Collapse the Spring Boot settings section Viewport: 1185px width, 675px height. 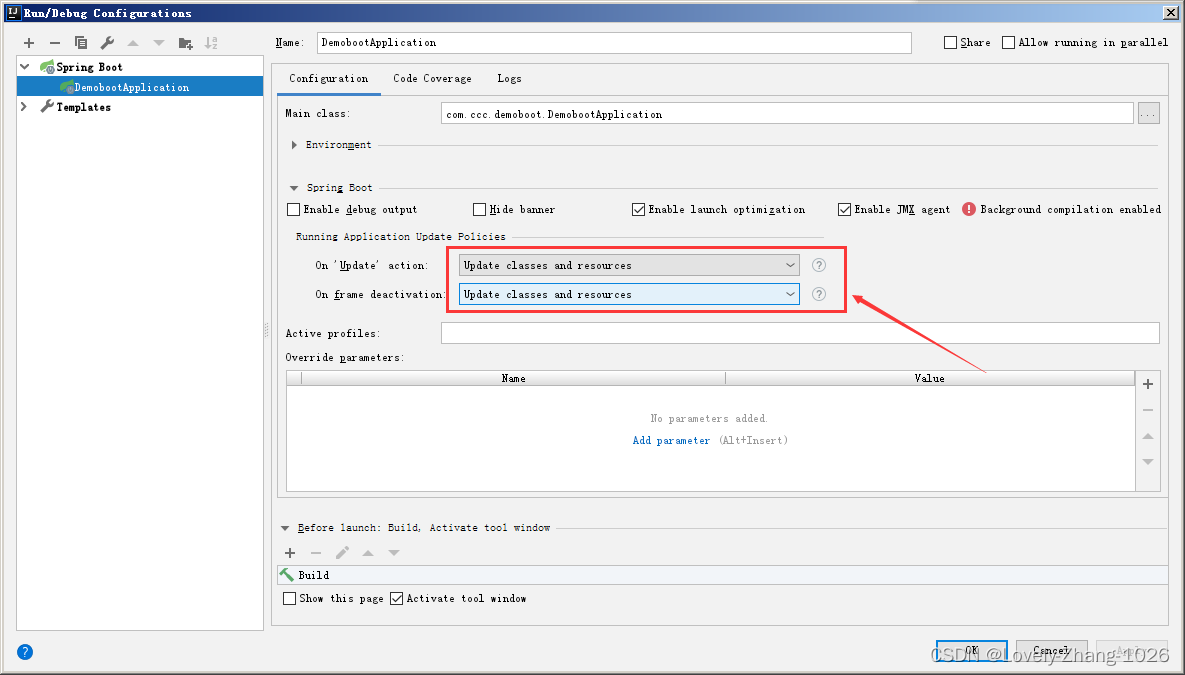pos(294,188)
